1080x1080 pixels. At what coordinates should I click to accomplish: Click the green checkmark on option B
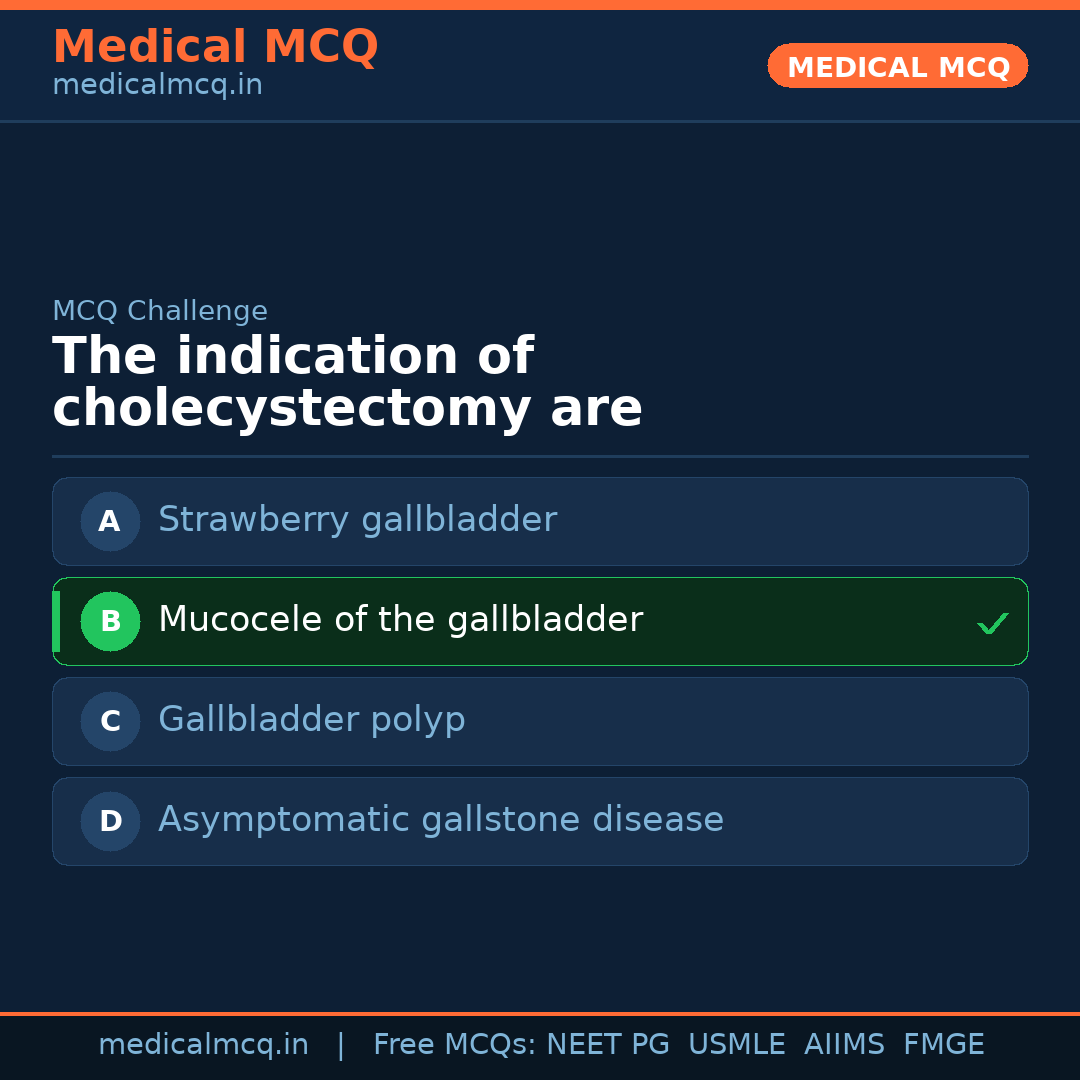[992, 624]
